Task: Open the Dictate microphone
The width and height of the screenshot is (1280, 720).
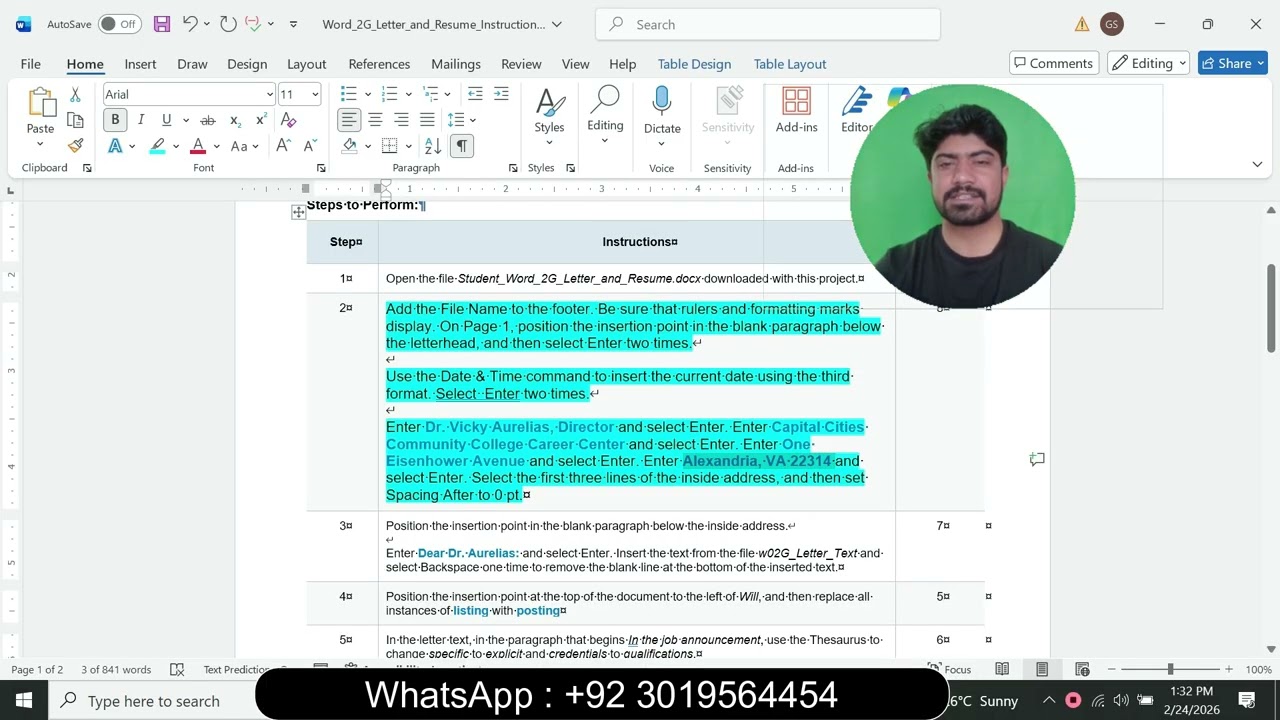Action: [x=662, y=110]
